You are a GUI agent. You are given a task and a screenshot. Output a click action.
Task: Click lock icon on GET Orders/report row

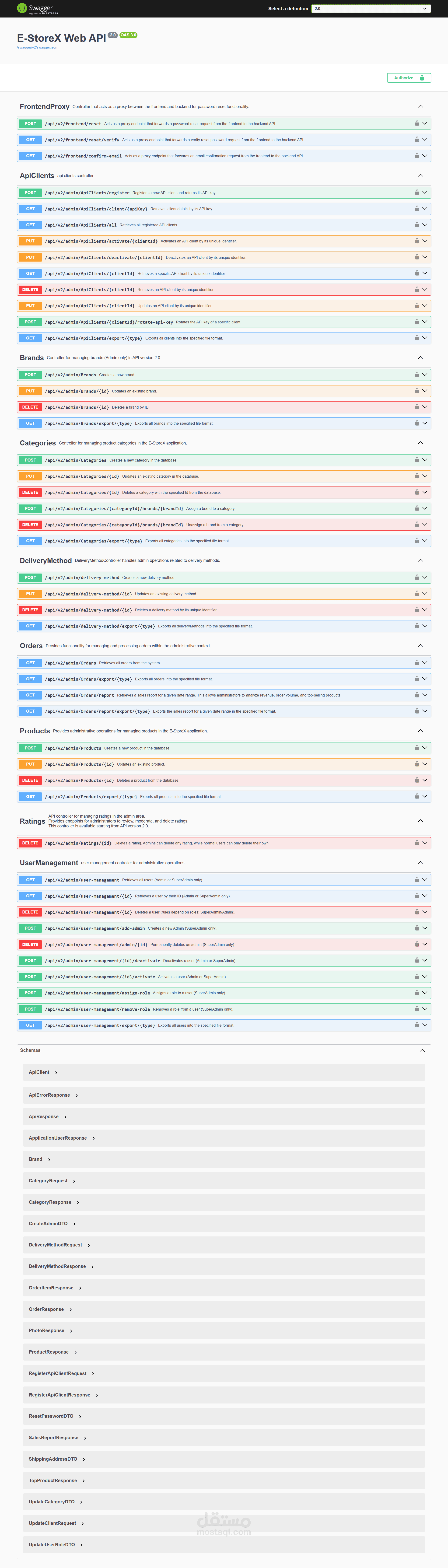(417, 695)
